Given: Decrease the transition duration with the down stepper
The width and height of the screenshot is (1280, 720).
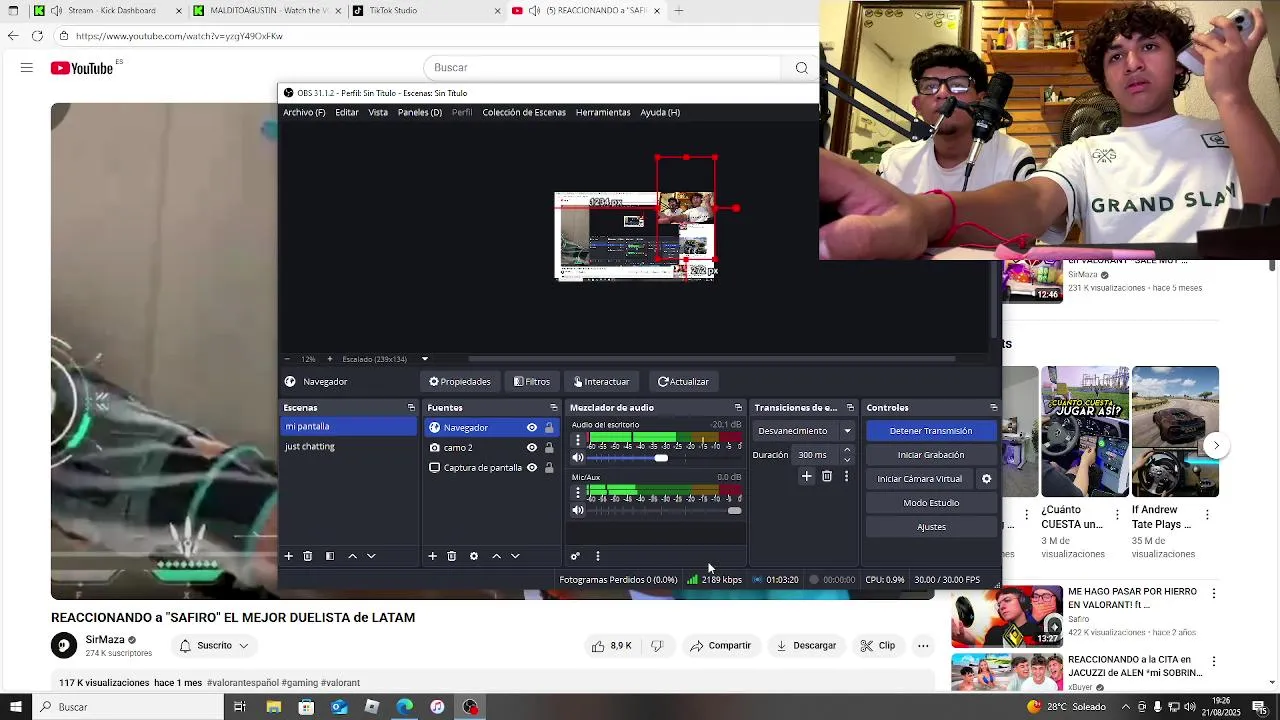Looking at the screenshot, I should [847, 460].
